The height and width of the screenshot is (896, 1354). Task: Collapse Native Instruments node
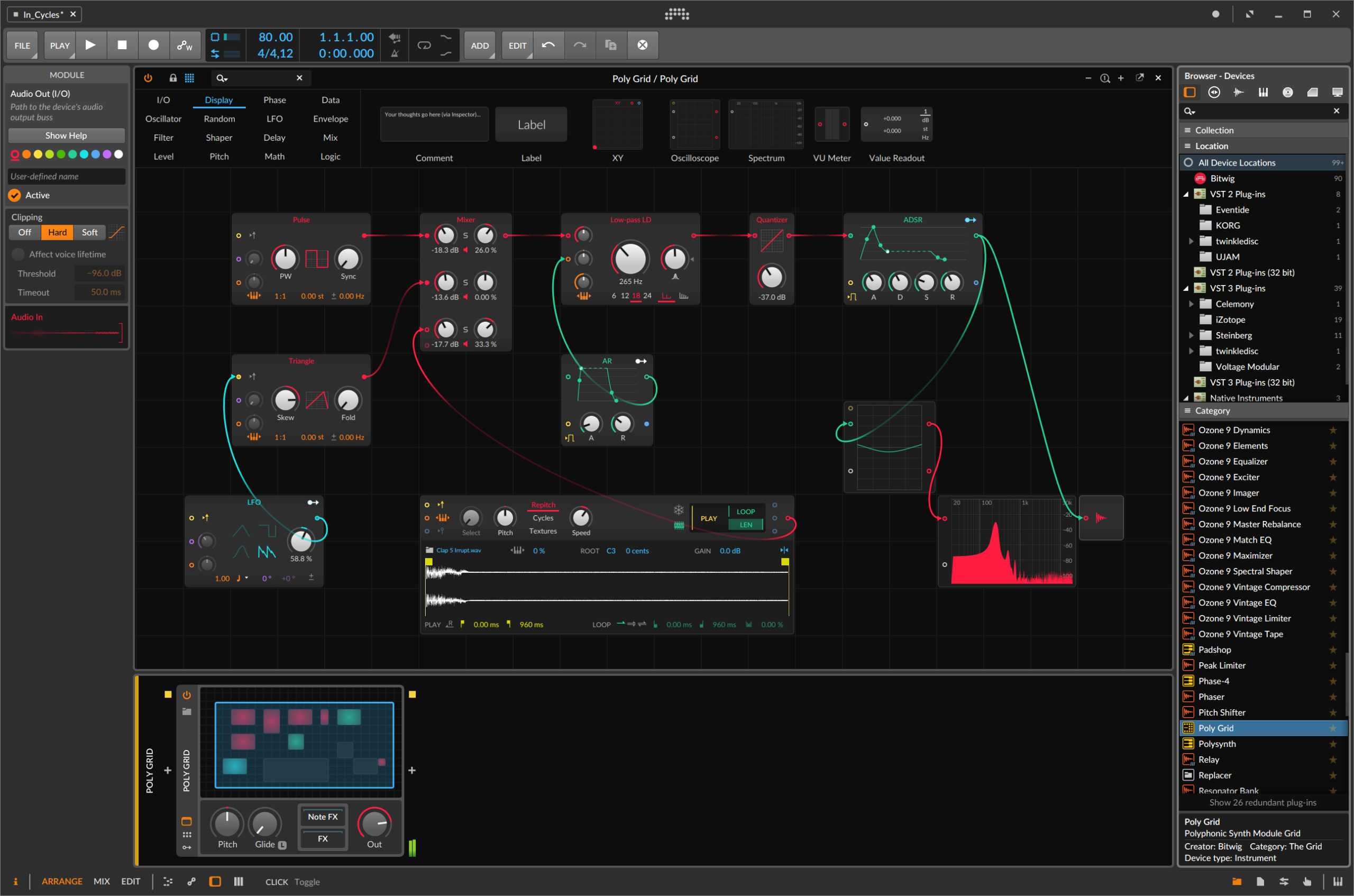pos(1186,398)
